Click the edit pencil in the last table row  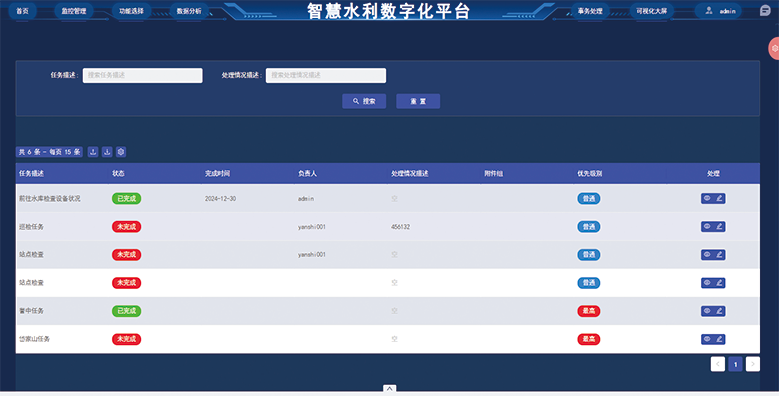click(x=719, y=339)
